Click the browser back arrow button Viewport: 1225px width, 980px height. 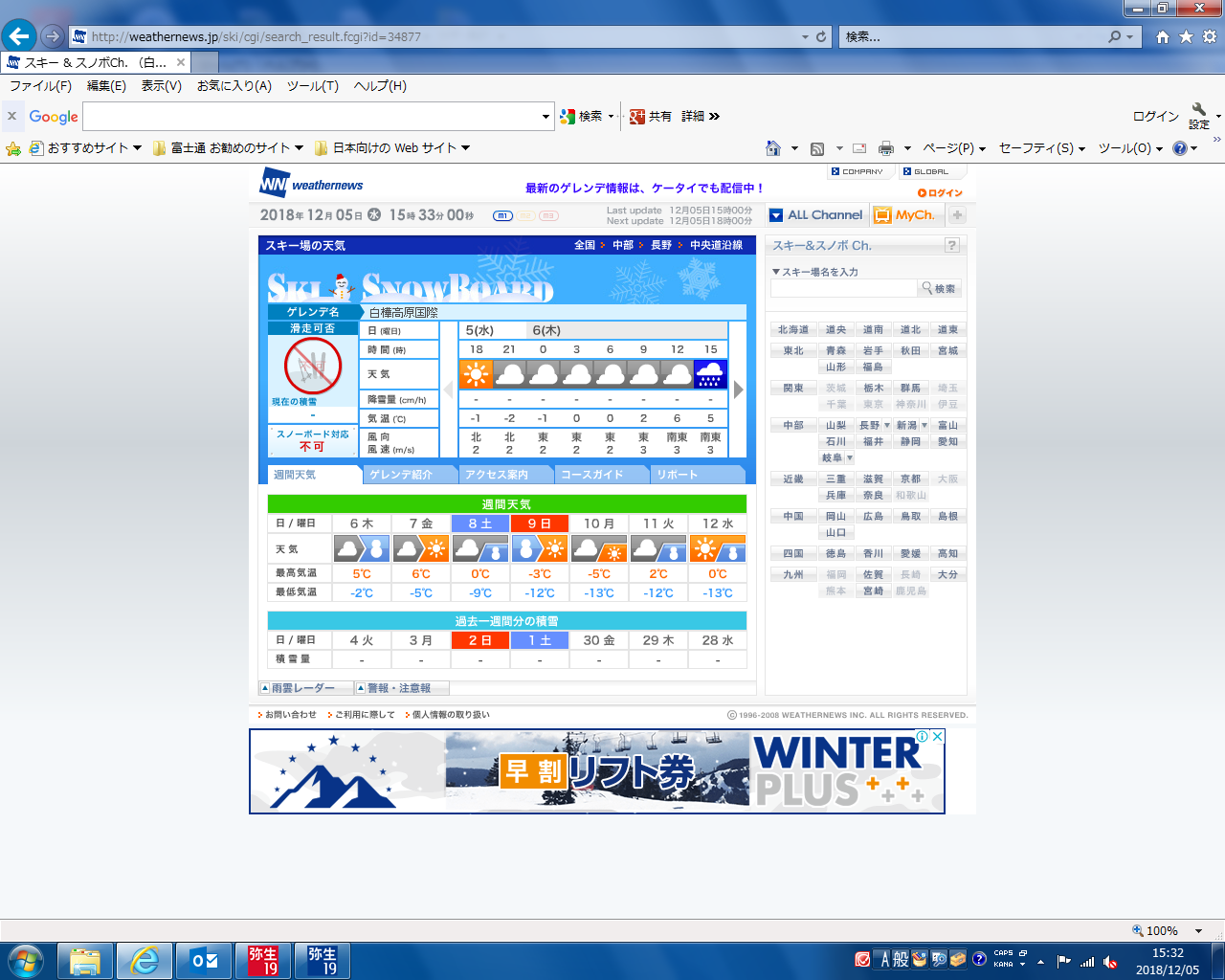click(x=19, y=36)
